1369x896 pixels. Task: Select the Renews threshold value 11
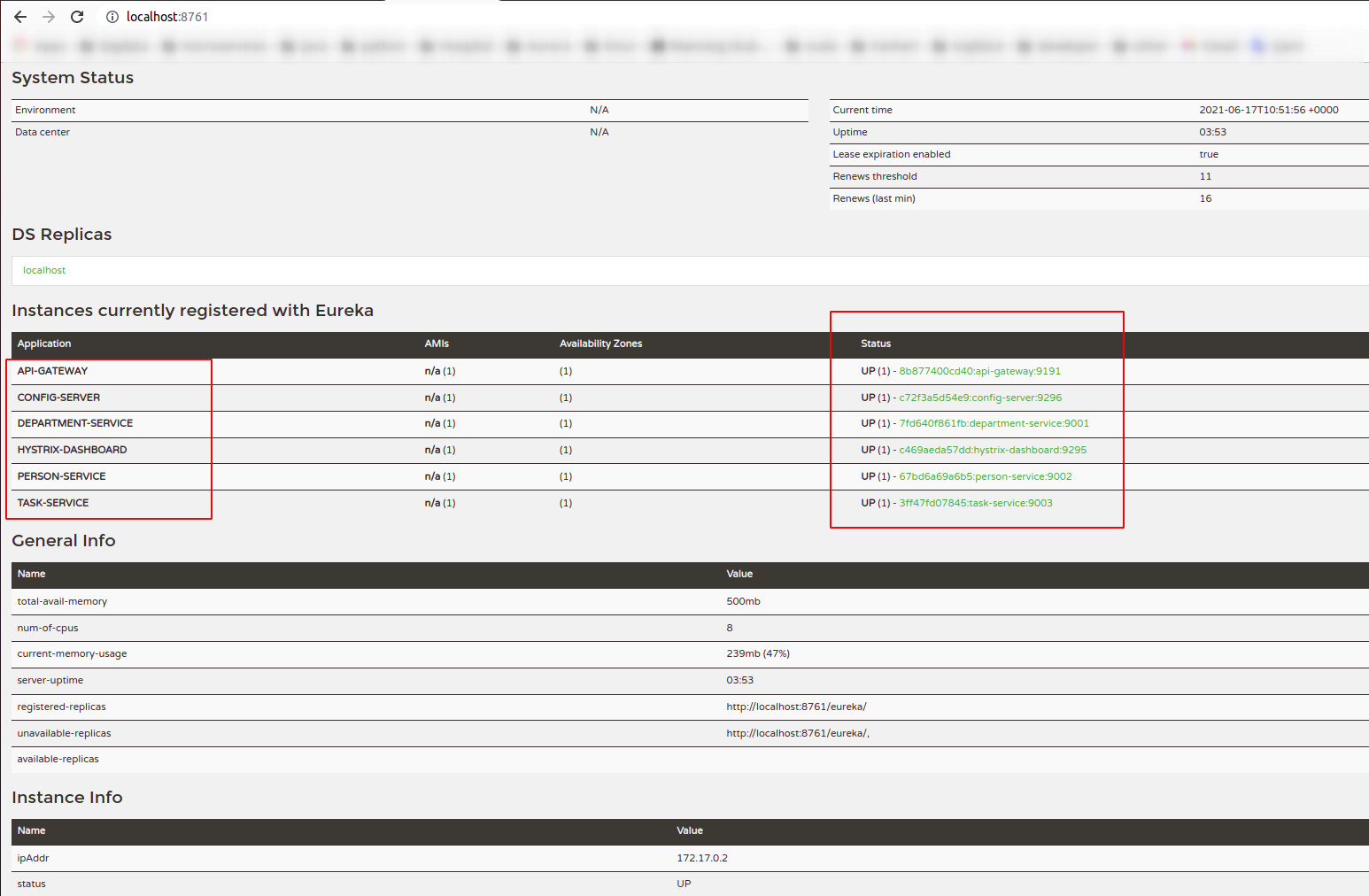click(1205, 176)
